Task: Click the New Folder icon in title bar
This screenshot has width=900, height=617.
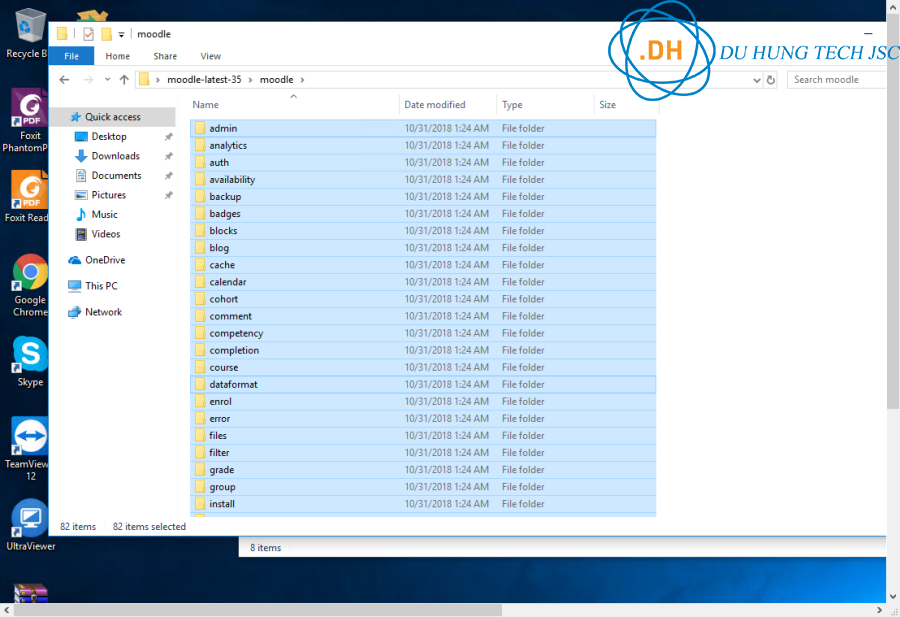Action: tap(106, 34)
